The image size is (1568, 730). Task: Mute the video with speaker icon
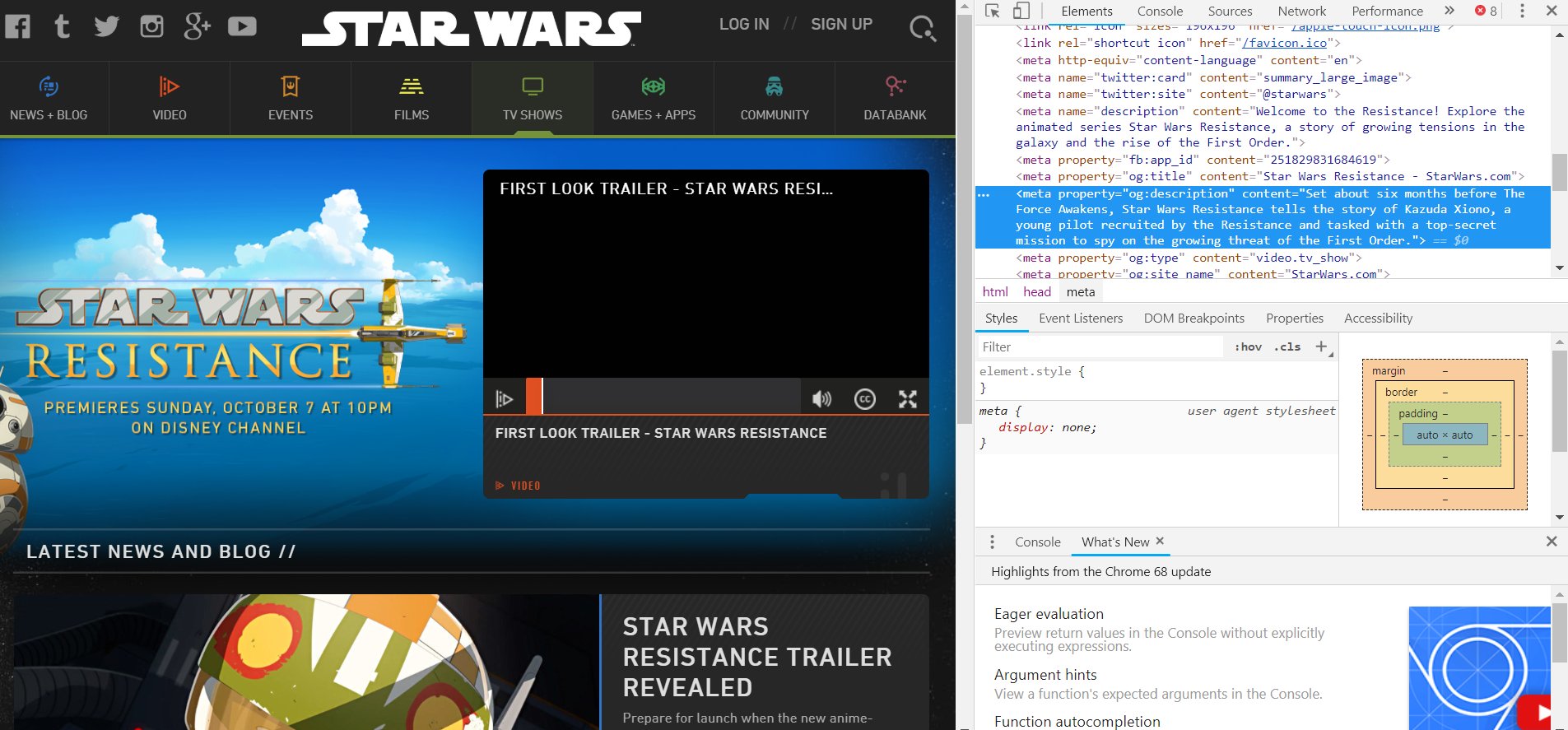point(821,399)
